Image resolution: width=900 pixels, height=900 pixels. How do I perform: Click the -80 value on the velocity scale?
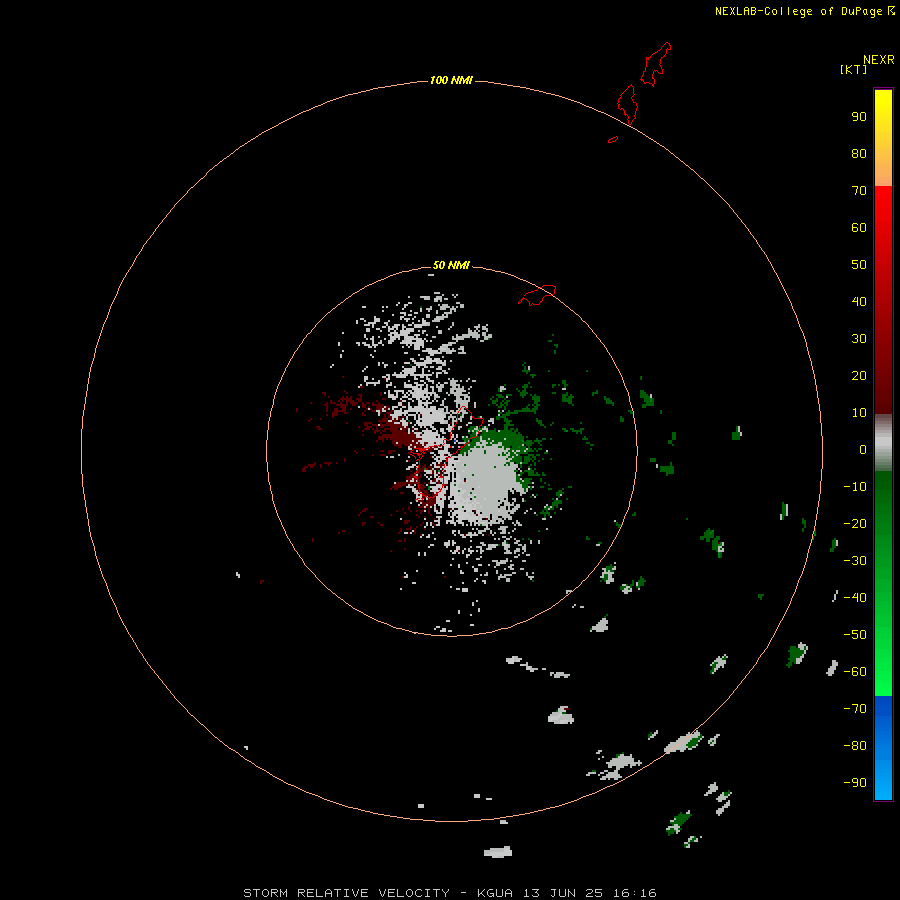coord(855,746)
